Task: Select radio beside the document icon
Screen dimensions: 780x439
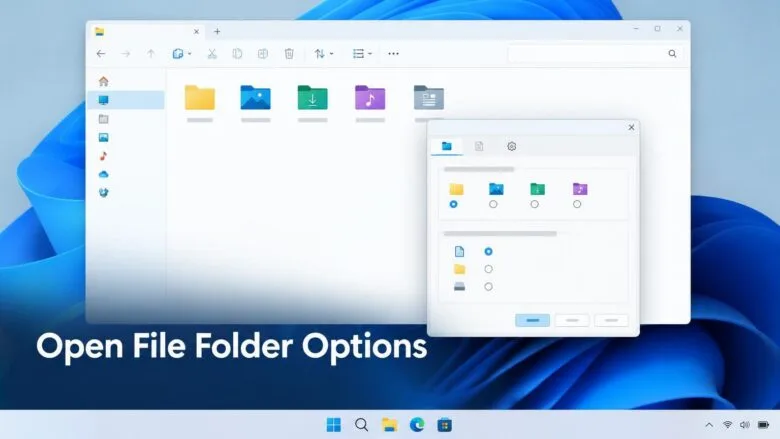Action: [488, 252]
